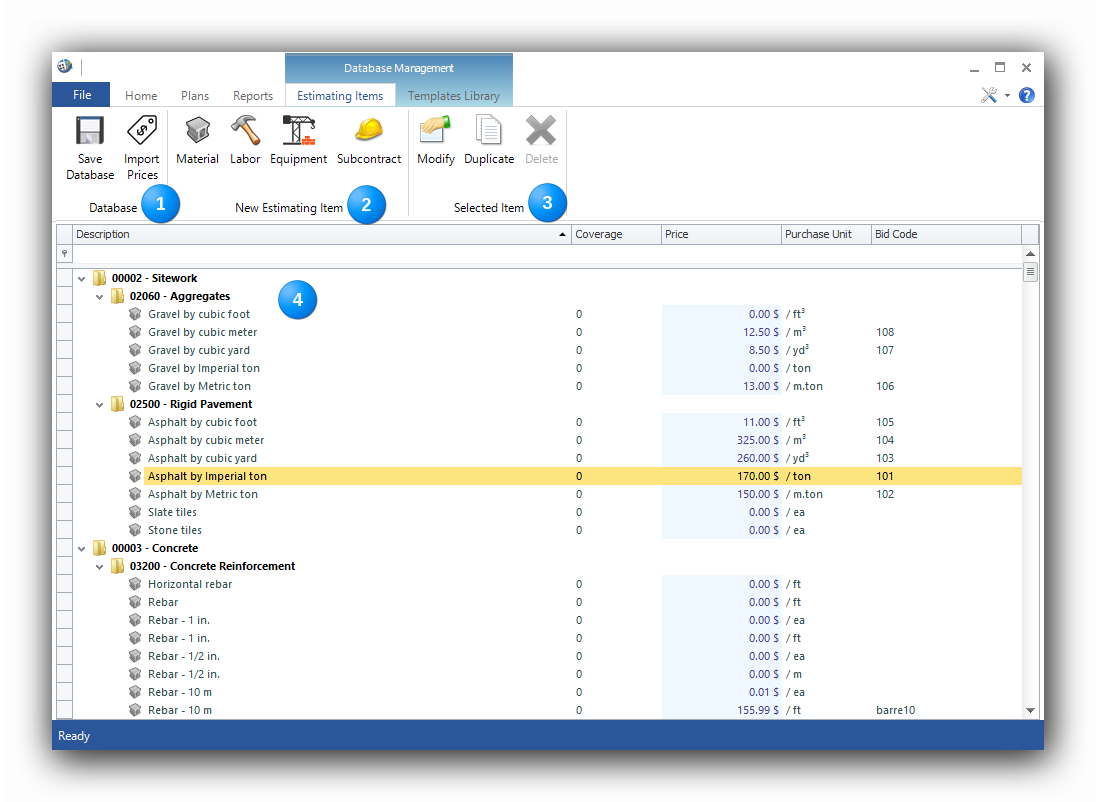This screenshot has width=1096, height=802.
Task: Collapse the 02060 - Aggregates group
Action: pyautogui.click(x=100, y=297)
